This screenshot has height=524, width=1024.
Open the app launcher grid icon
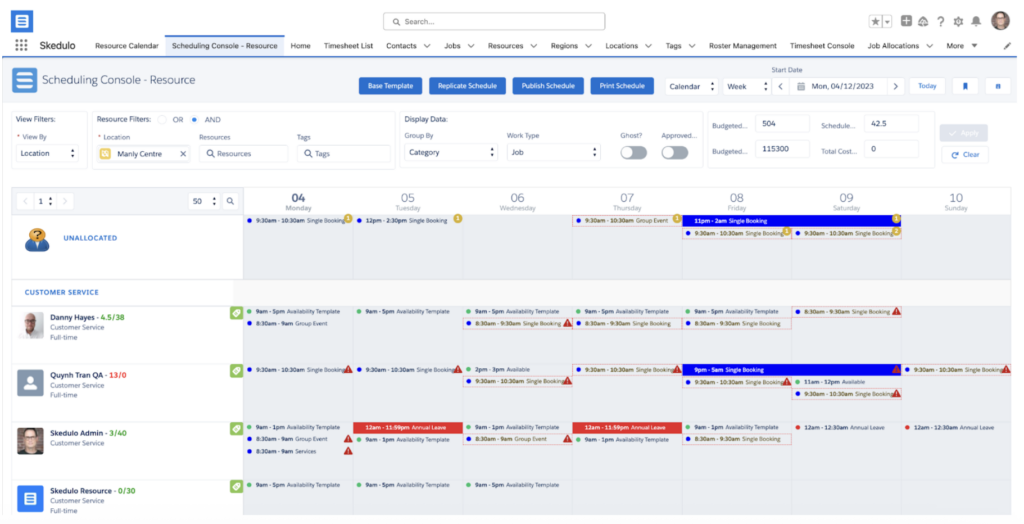22,45
